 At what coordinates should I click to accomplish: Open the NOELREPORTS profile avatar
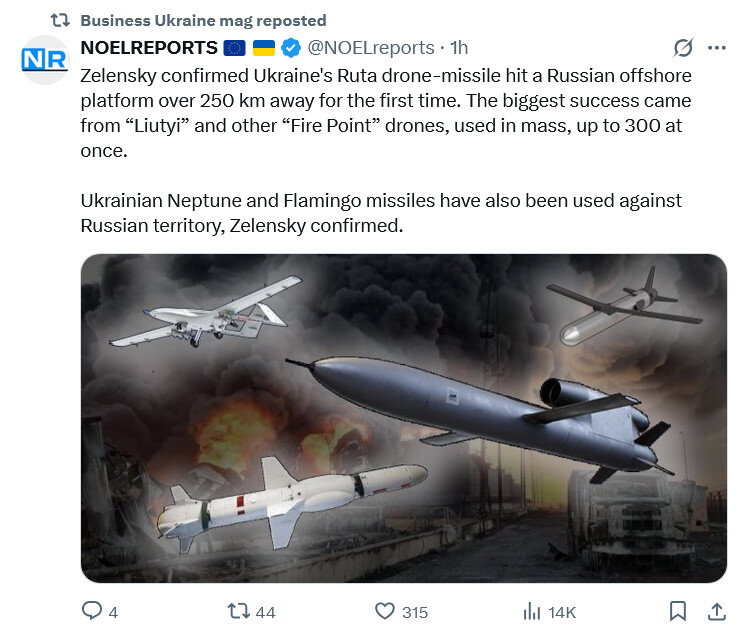[44, 59]
